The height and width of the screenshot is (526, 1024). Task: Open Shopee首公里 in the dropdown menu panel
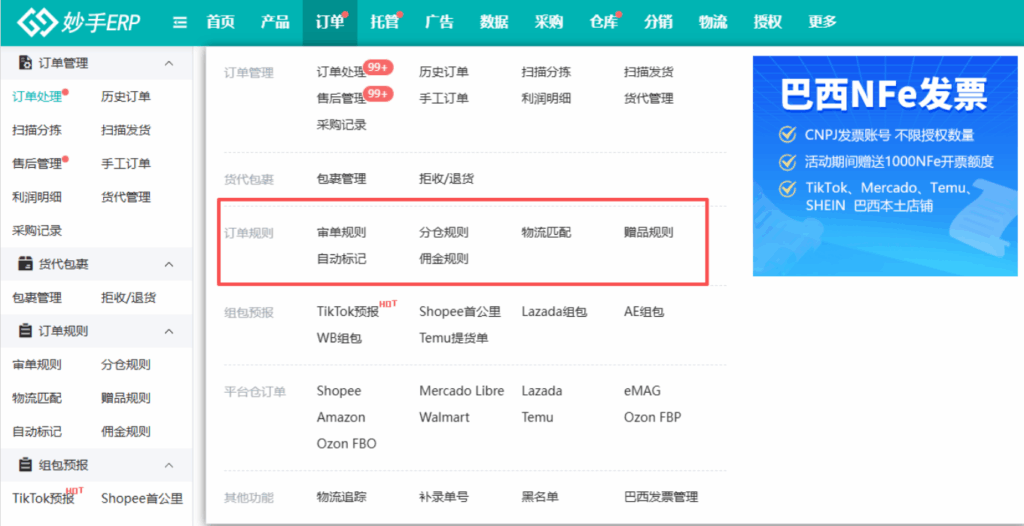point(460,312)
